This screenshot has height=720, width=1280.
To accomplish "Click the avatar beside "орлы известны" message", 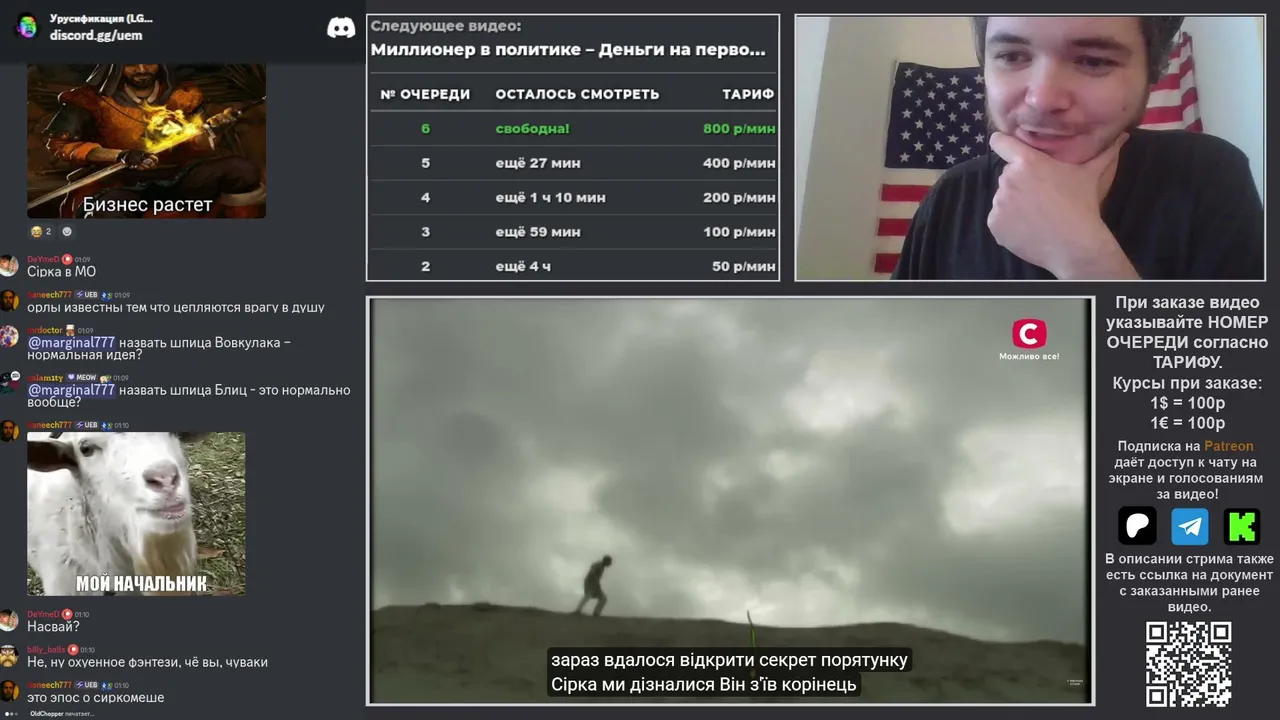I will tap(9, 301).
